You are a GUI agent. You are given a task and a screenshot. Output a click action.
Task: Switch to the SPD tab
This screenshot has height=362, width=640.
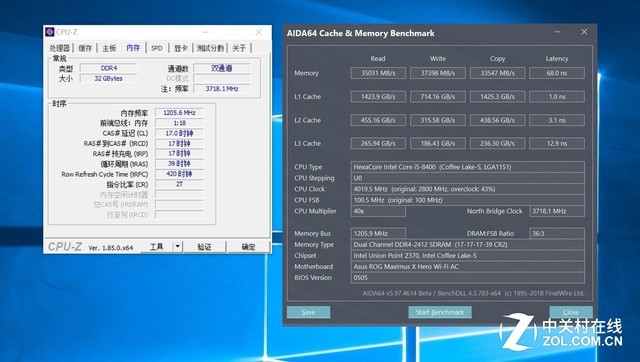tap(157, 48)
